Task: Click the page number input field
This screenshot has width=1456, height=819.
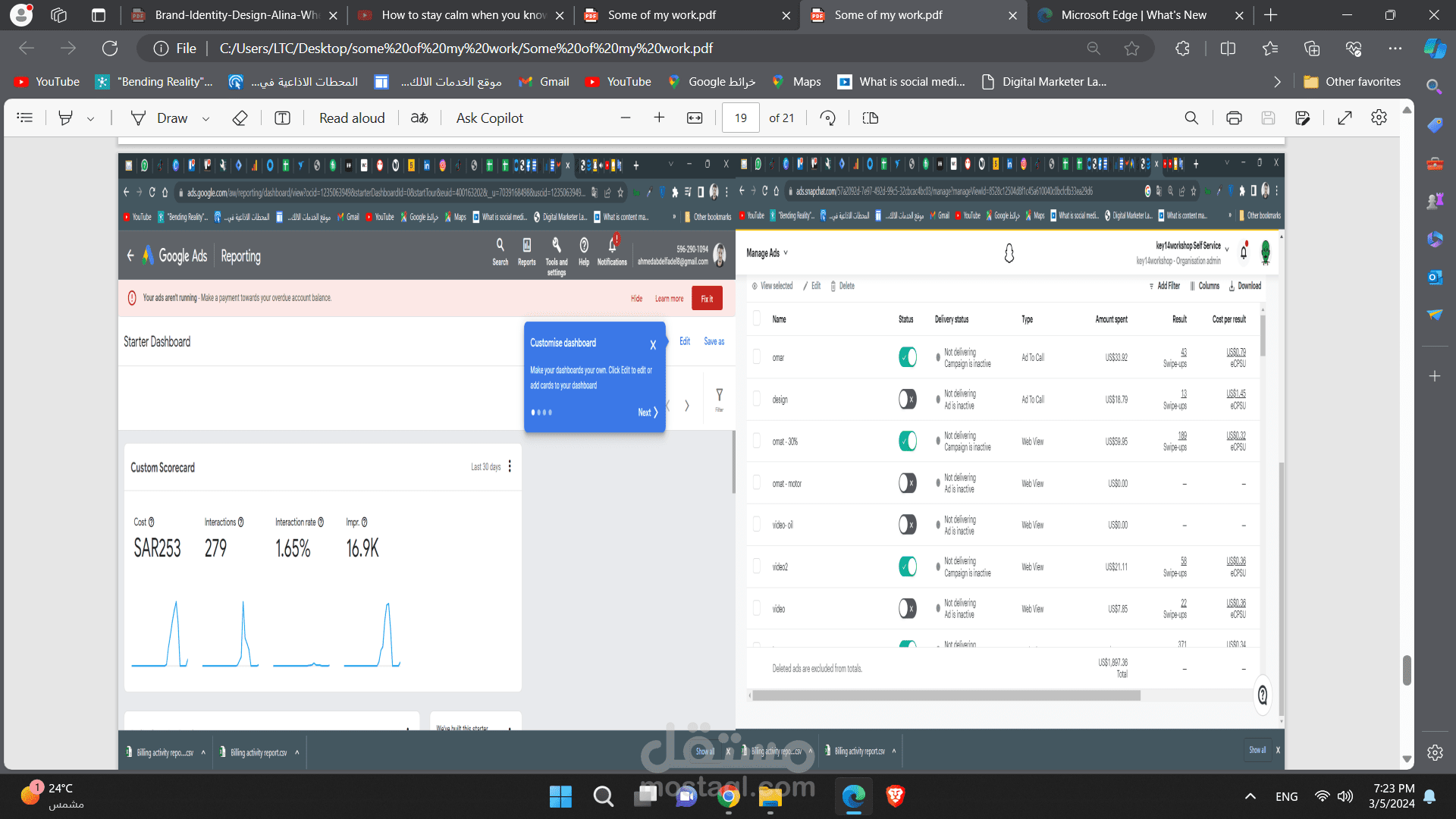Action: point(740,118)
